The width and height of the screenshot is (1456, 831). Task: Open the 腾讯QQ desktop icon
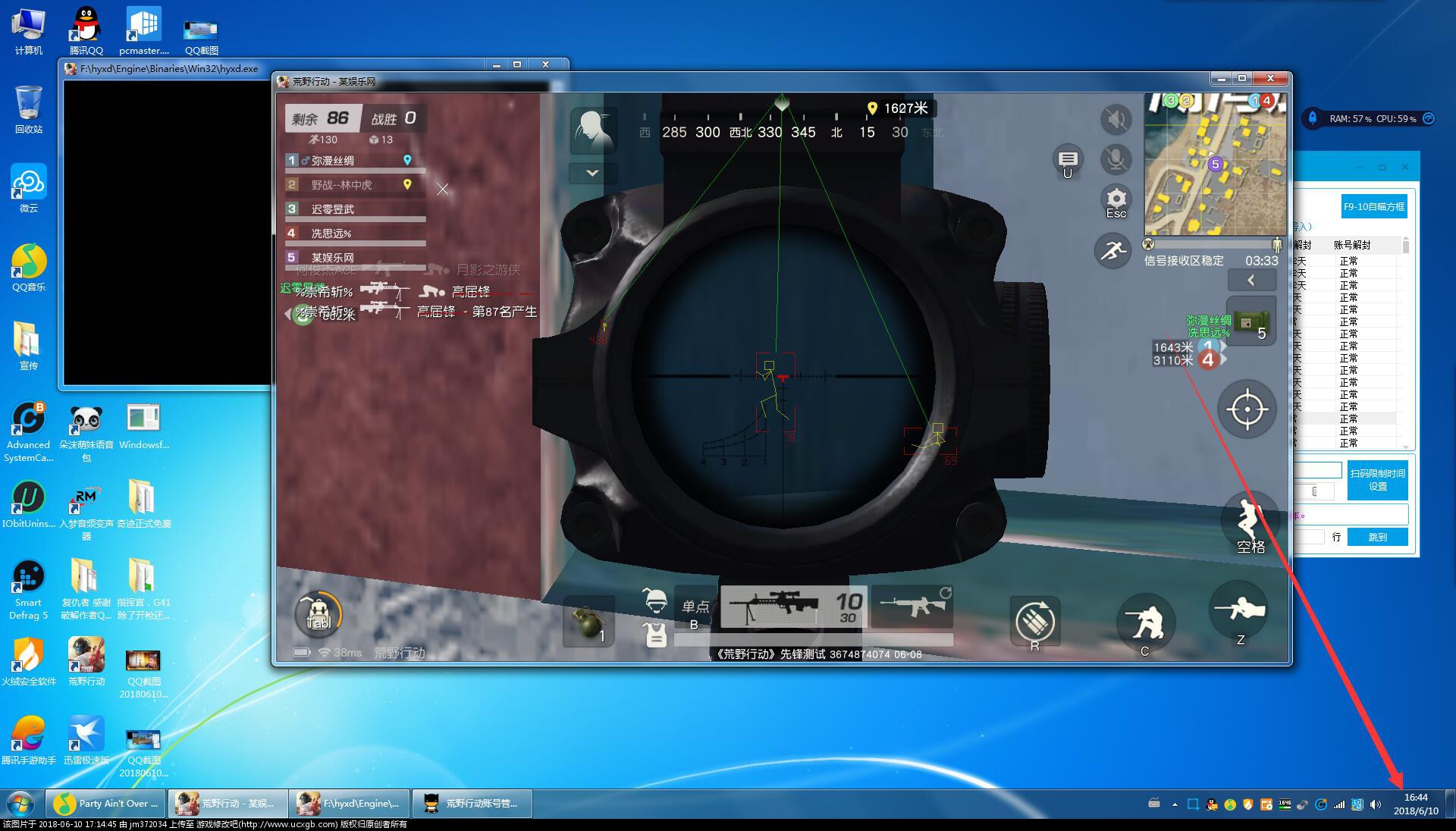[86, 30]
